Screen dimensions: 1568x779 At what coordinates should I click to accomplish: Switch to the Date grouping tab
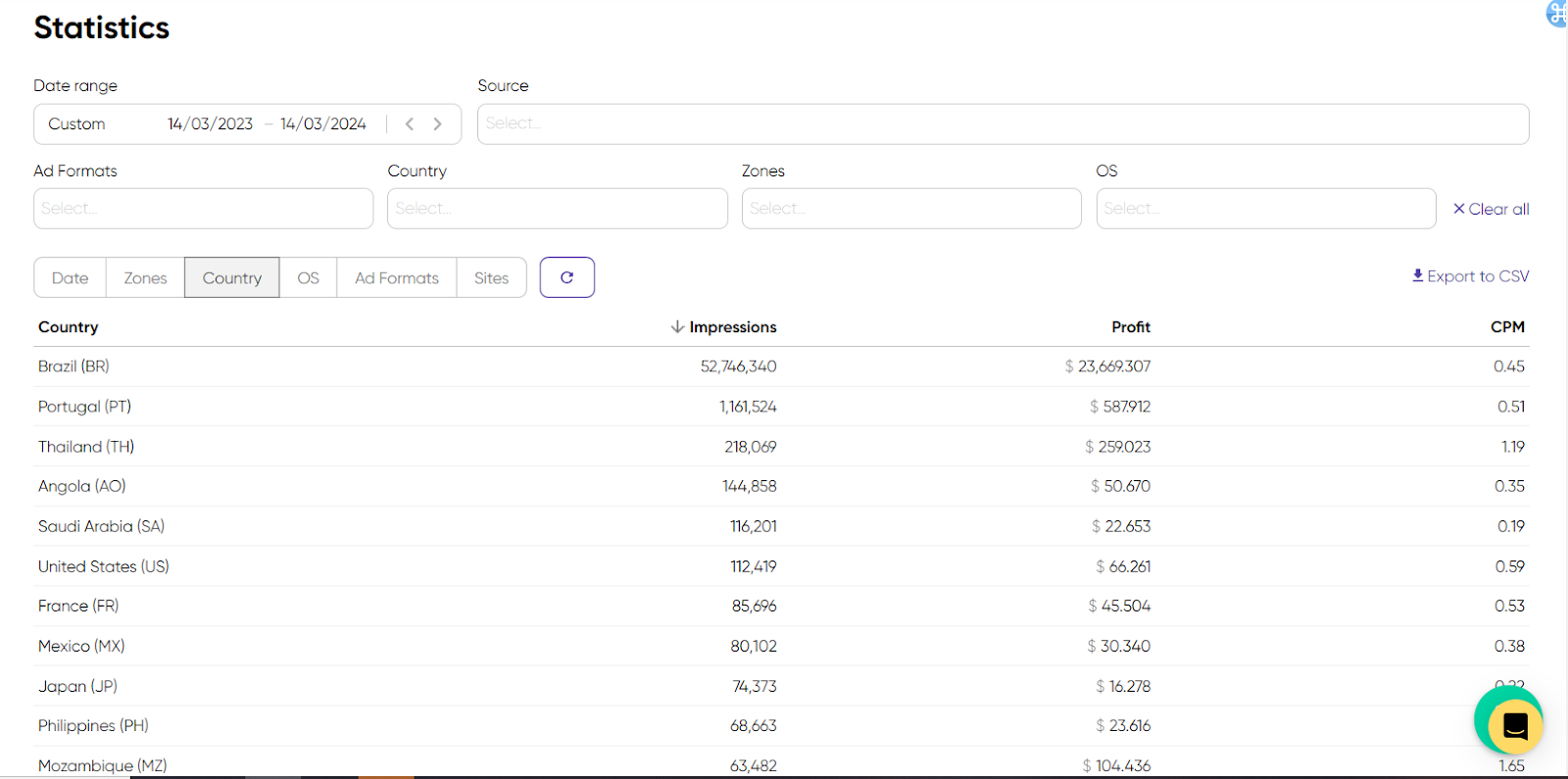[70, 278]
